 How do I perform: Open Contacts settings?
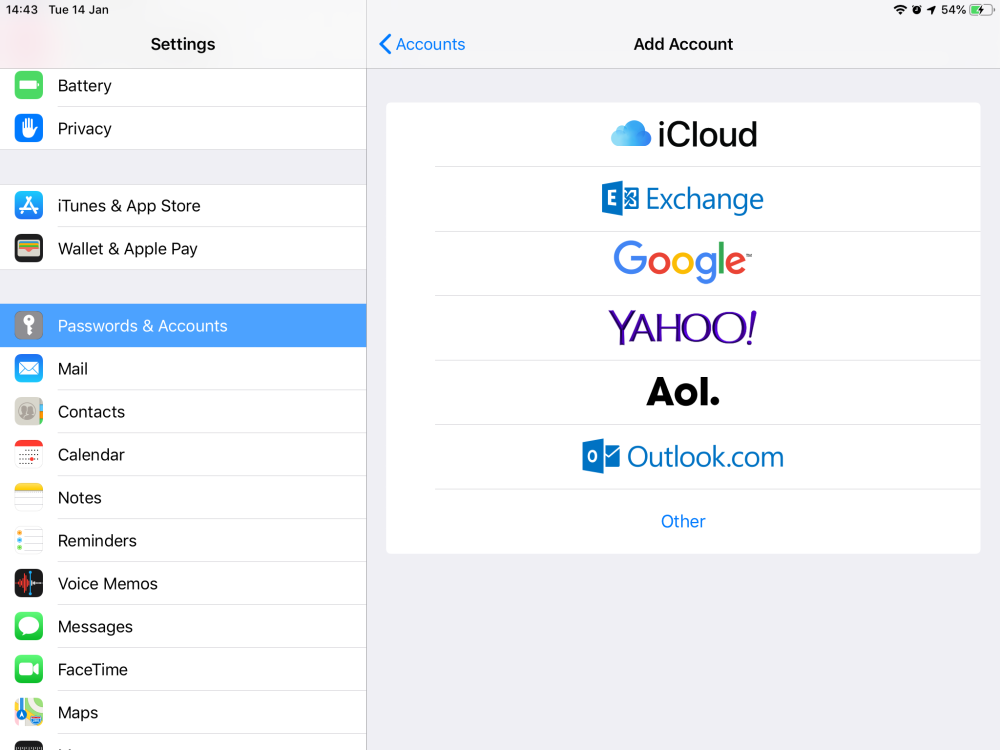point(183,411)
